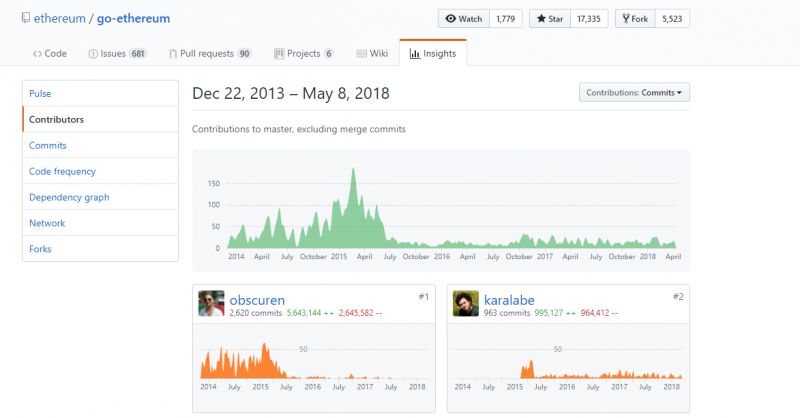The image size is (800, 418).
Task: Click the Pull requests count badge 90
Action: [x=244, y=54]
